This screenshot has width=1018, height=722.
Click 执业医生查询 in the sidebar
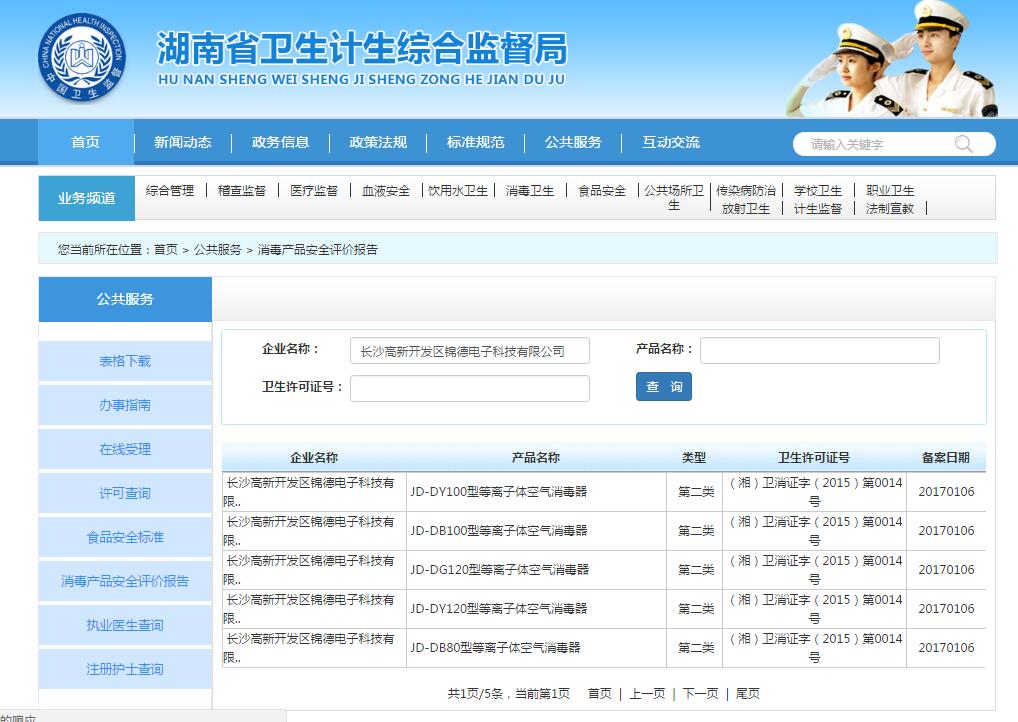124,625
